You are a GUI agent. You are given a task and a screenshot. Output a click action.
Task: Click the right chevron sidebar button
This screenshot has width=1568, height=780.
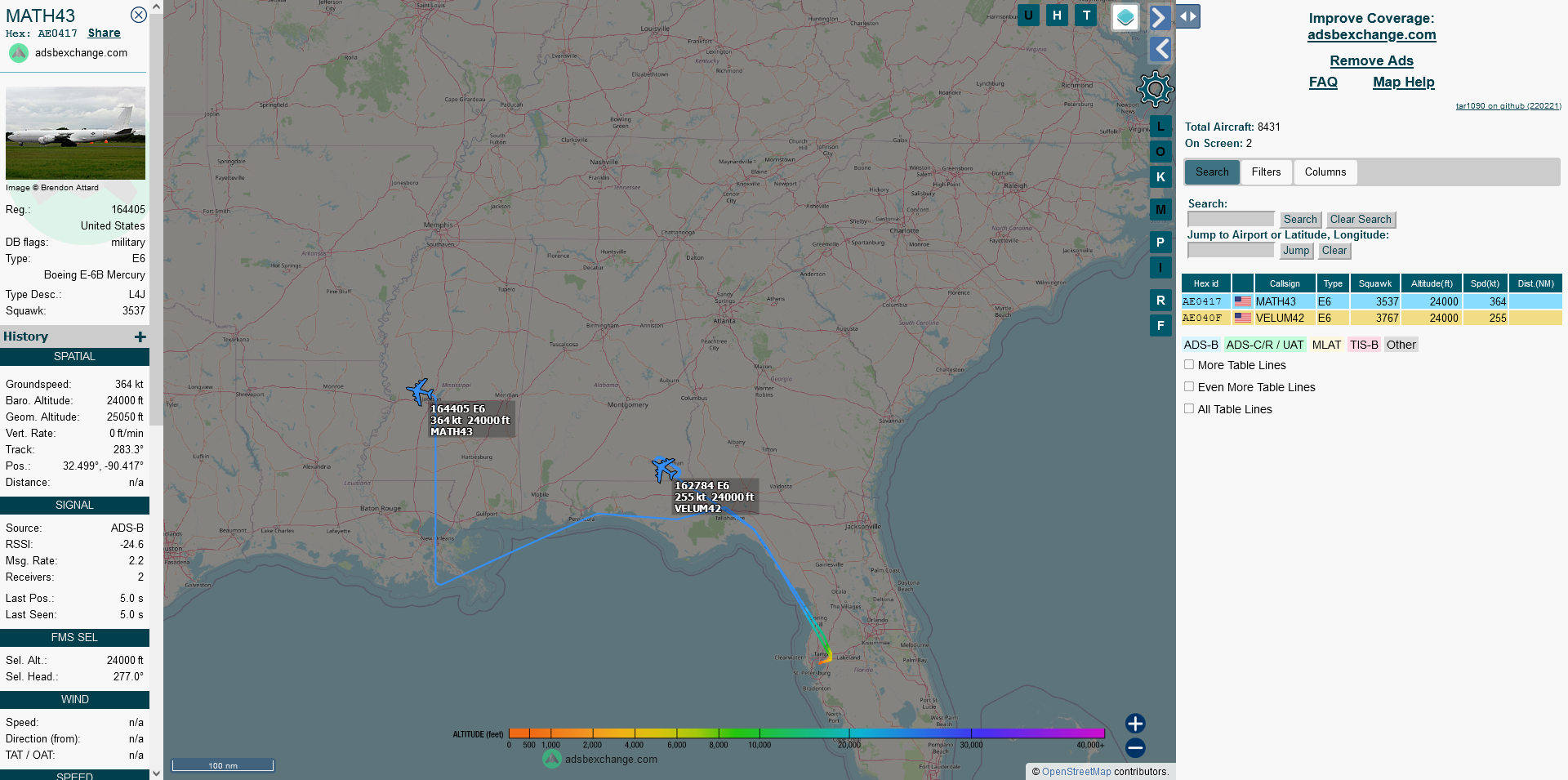[x=1160, y=17]
